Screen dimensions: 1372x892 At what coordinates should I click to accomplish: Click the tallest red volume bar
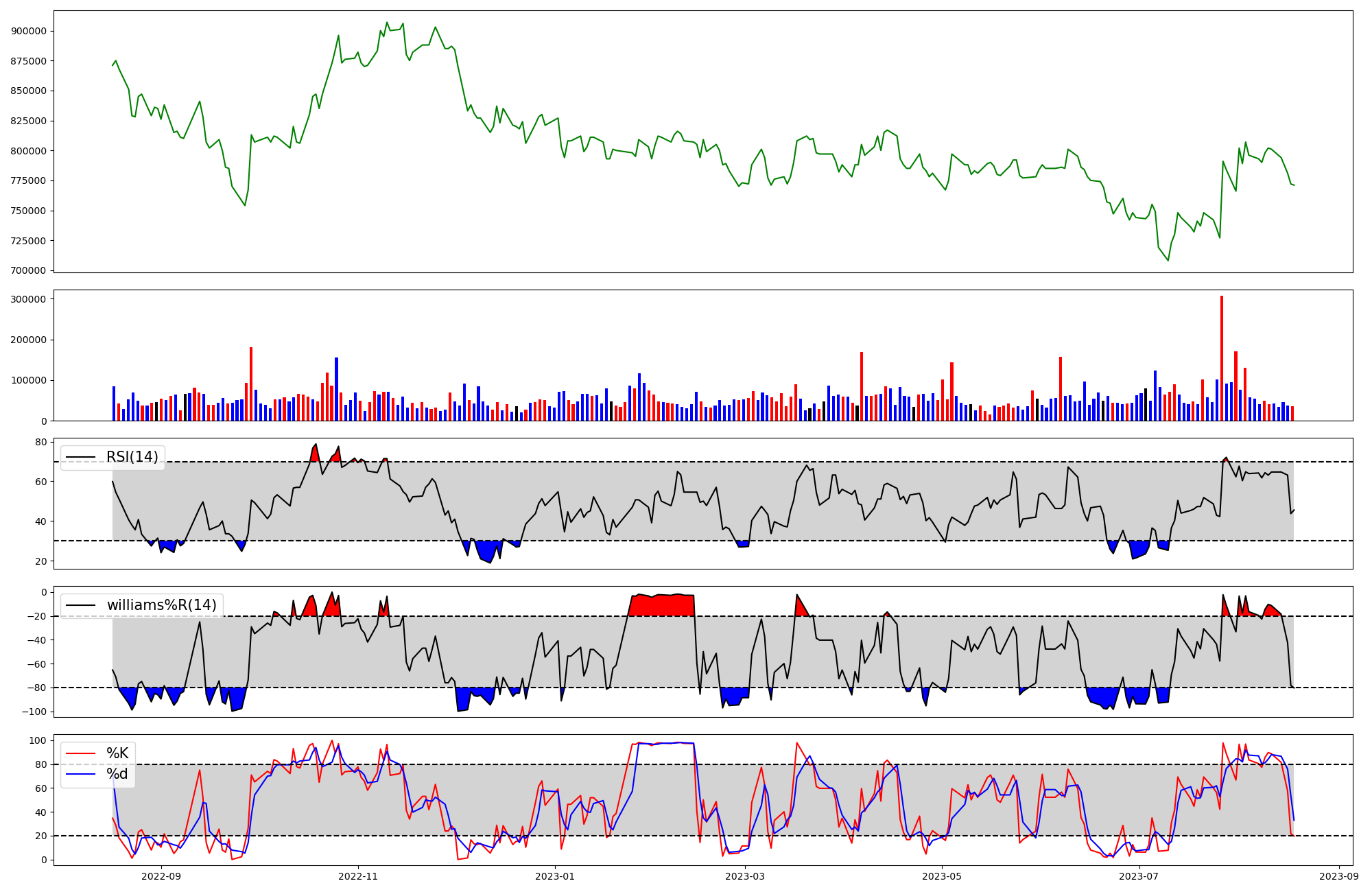pos(1222,357)
